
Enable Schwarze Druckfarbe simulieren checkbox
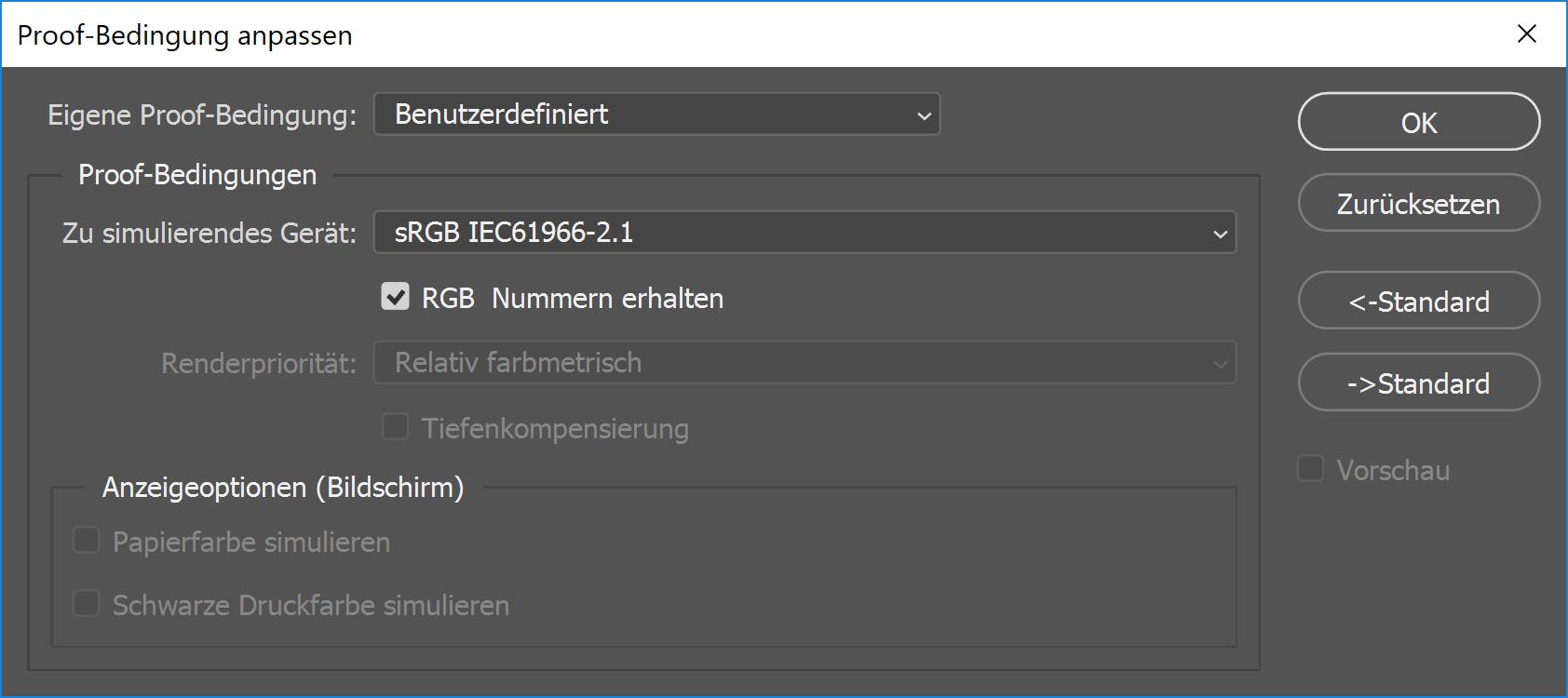coord(87,603)
